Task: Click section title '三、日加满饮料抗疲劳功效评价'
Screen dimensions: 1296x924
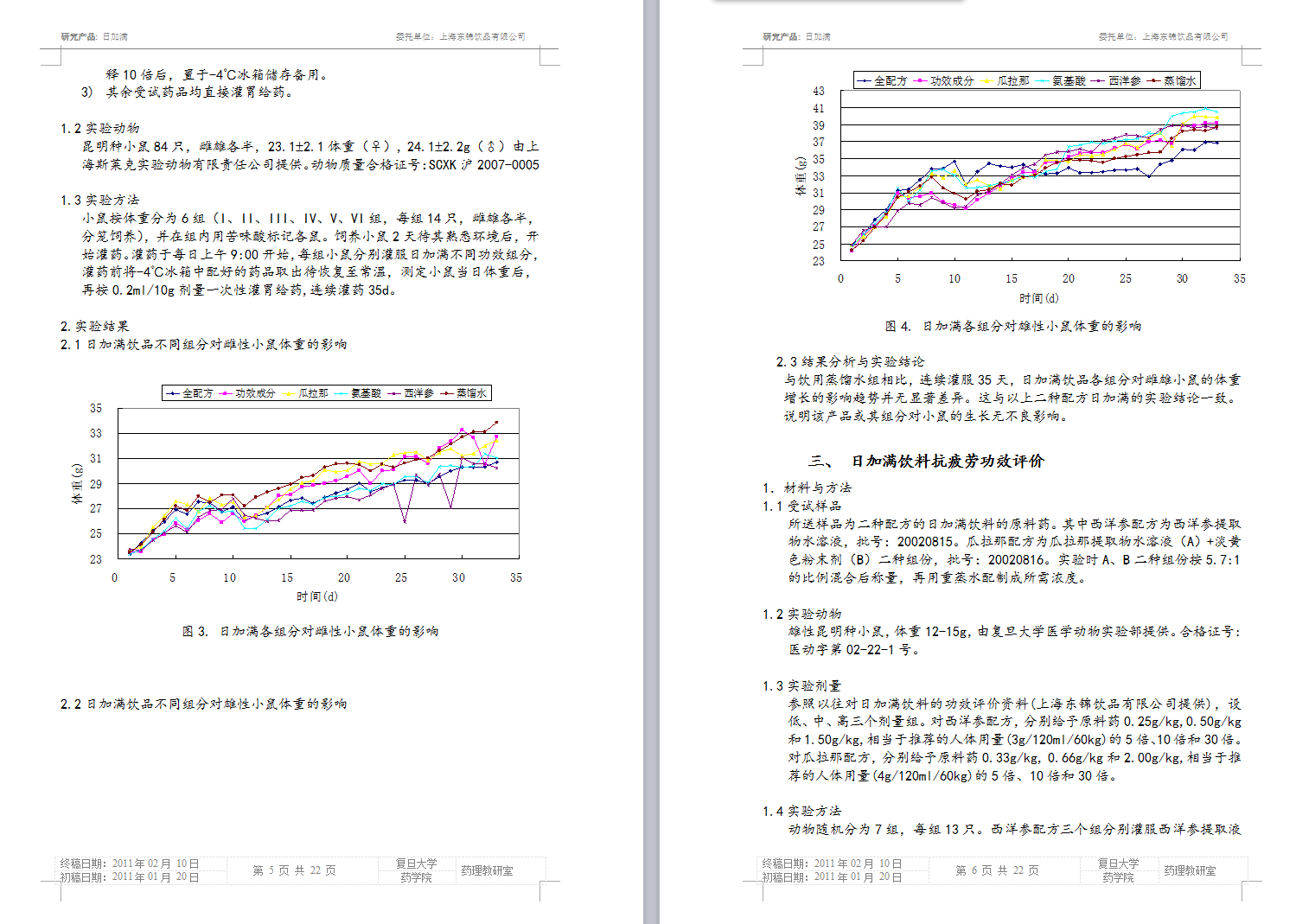Action: click(x=926, y=461)
